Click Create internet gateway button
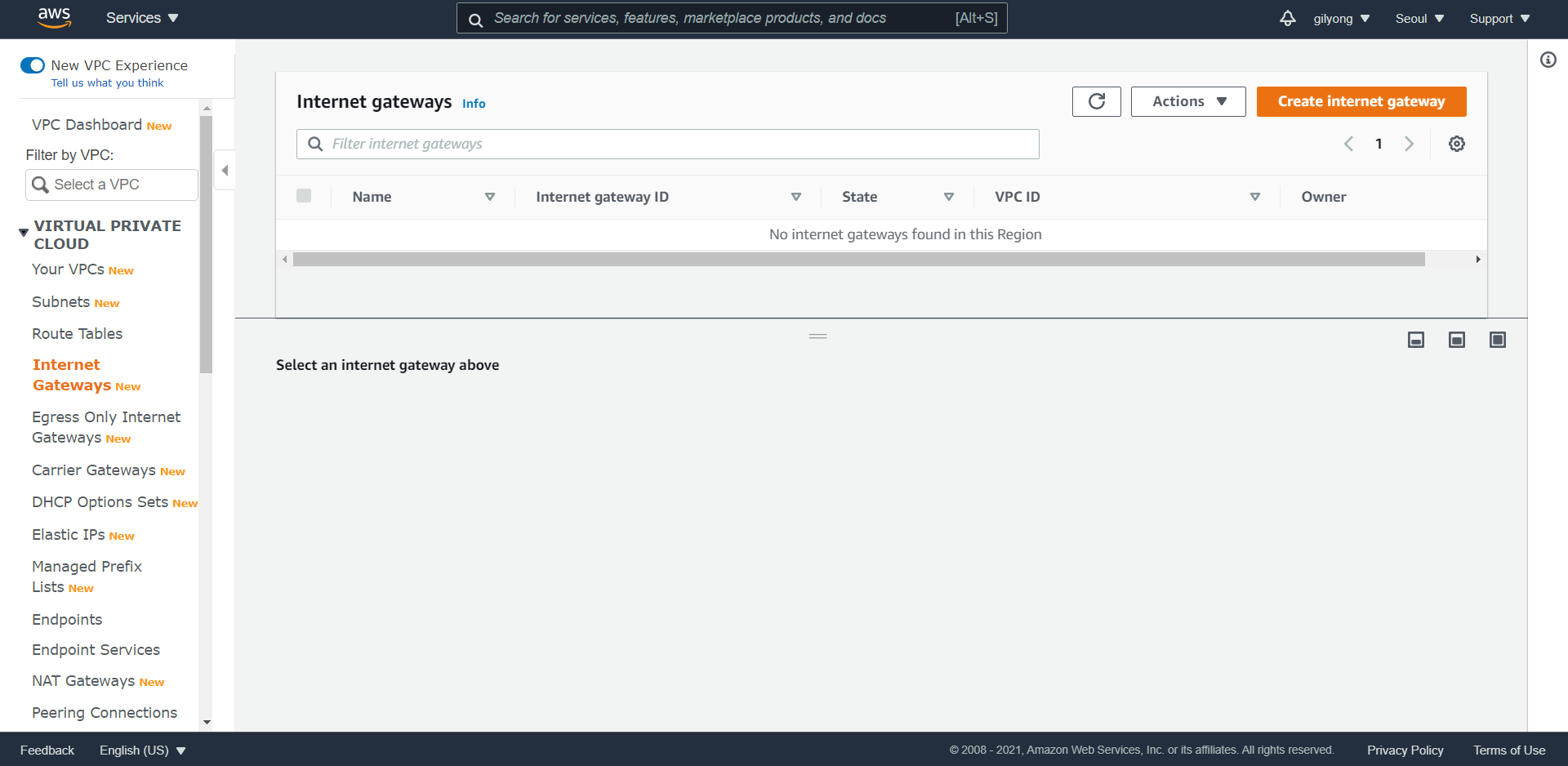This screenshot has width=1568, height=766. pyautogui.click(x=1361, y=101)
